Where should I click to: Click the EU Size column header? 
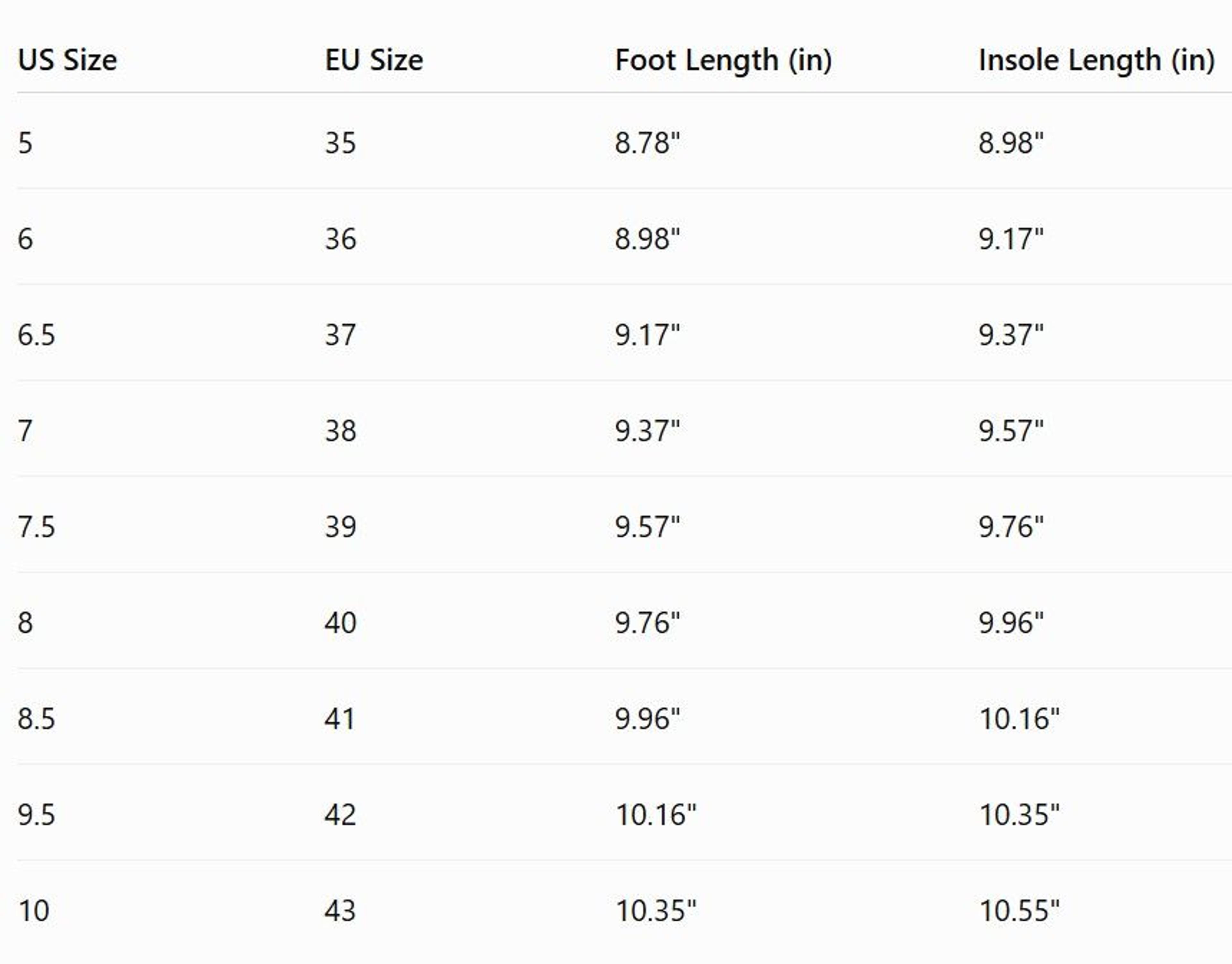pos(373,60)
